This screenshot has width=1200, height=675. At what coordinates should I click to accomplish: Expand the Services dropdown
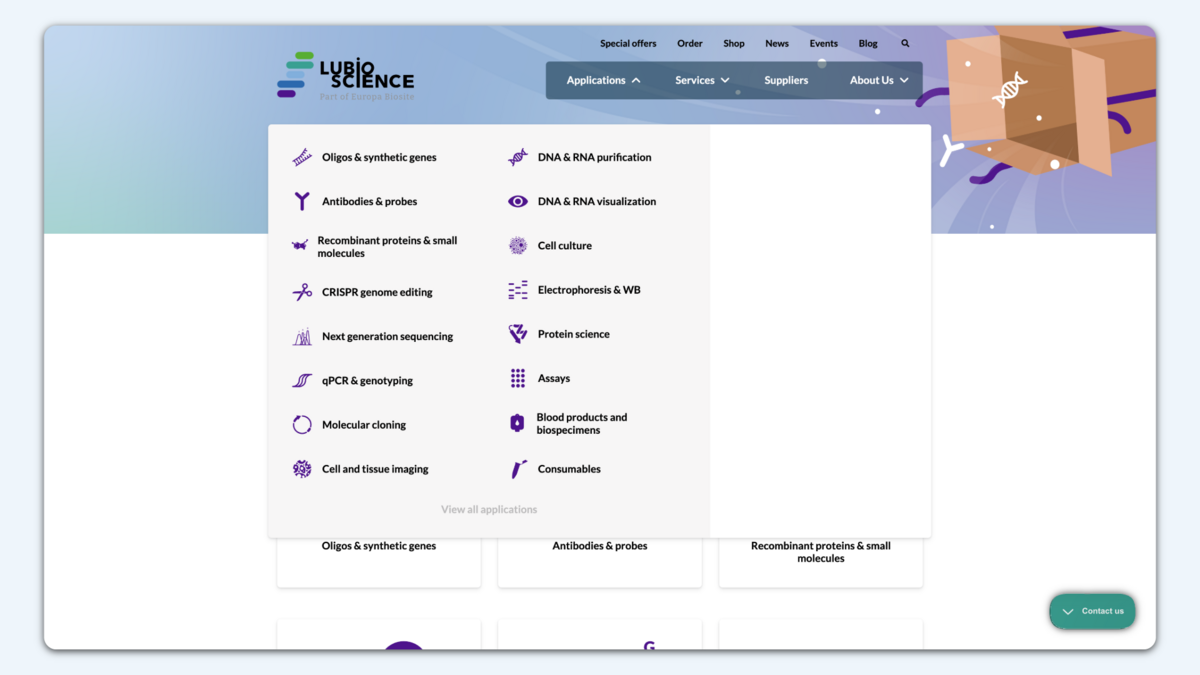click(x=701, y=80)
